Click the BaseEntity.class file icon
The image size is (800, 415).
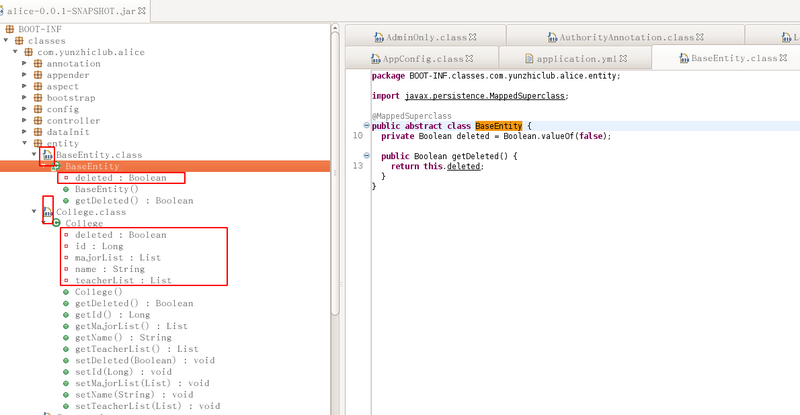(47, 155)
